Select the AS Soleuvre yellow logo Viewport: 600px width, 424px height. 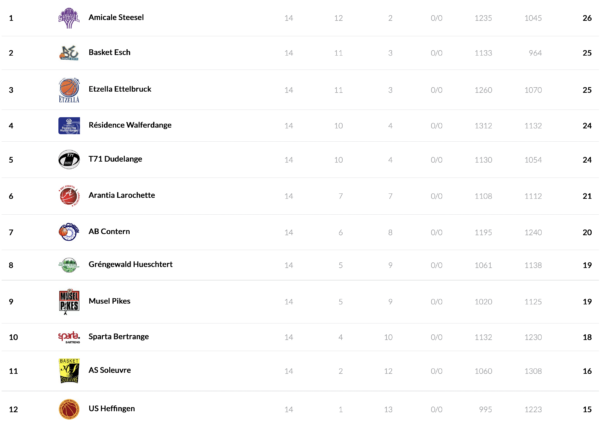[69, 370]
